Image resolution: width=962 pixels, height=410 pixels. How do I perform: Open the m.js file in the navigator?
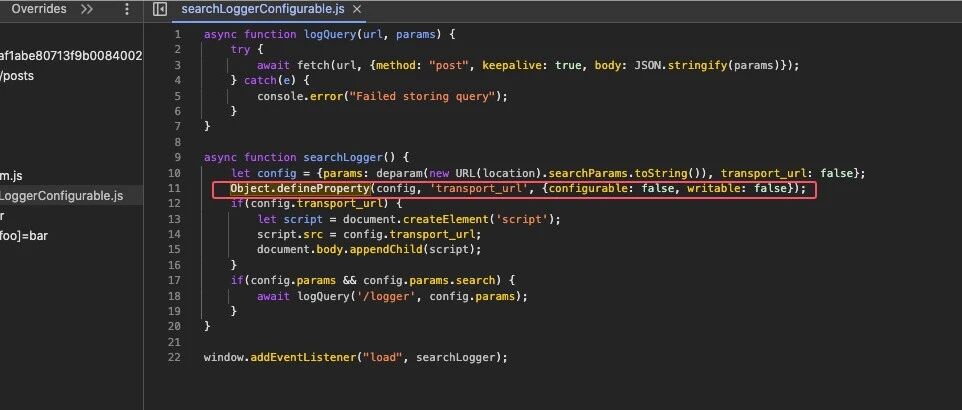tap(11, 176)
